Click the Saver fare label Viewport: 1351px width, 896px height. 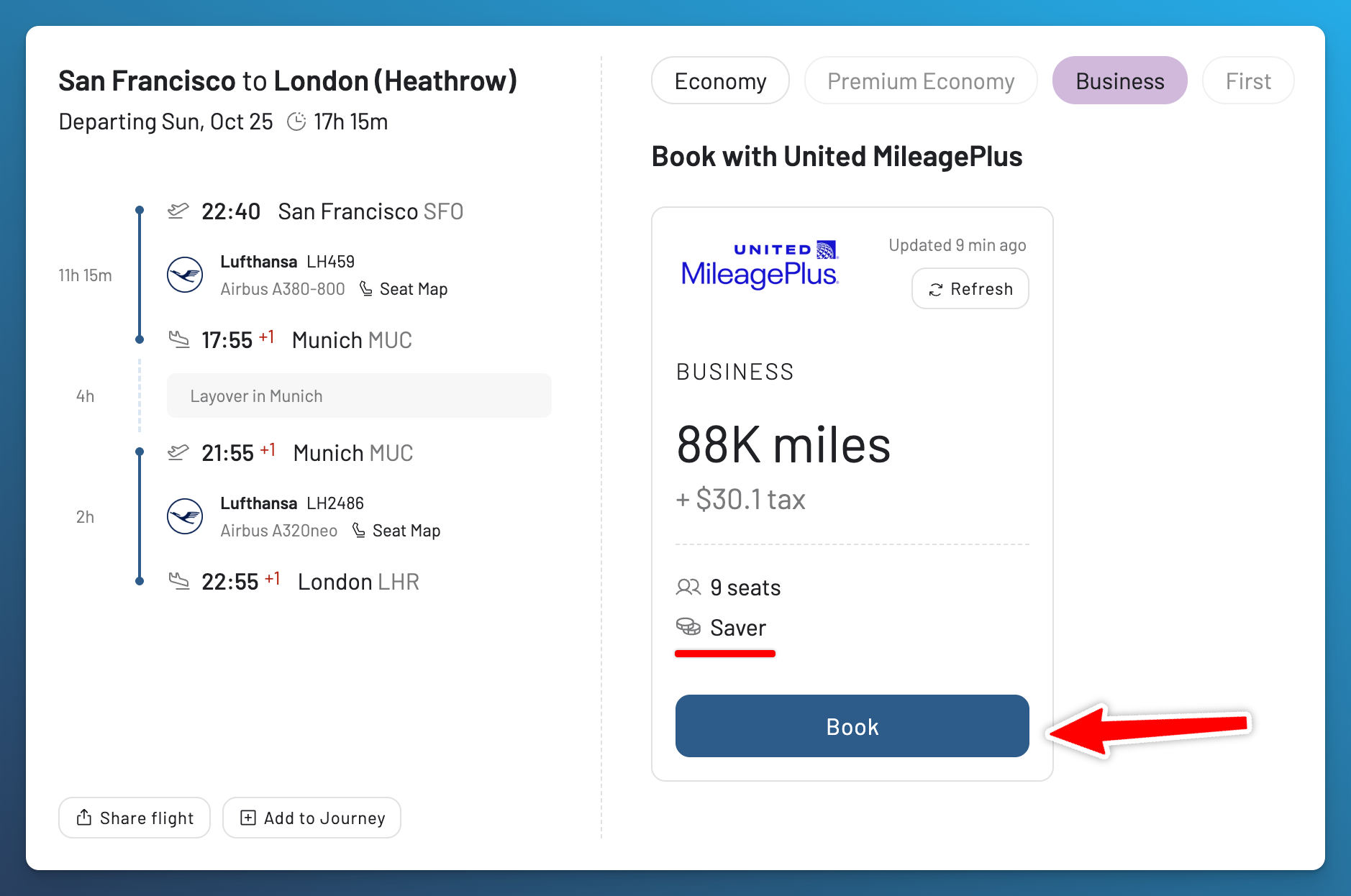click(738, 628)
